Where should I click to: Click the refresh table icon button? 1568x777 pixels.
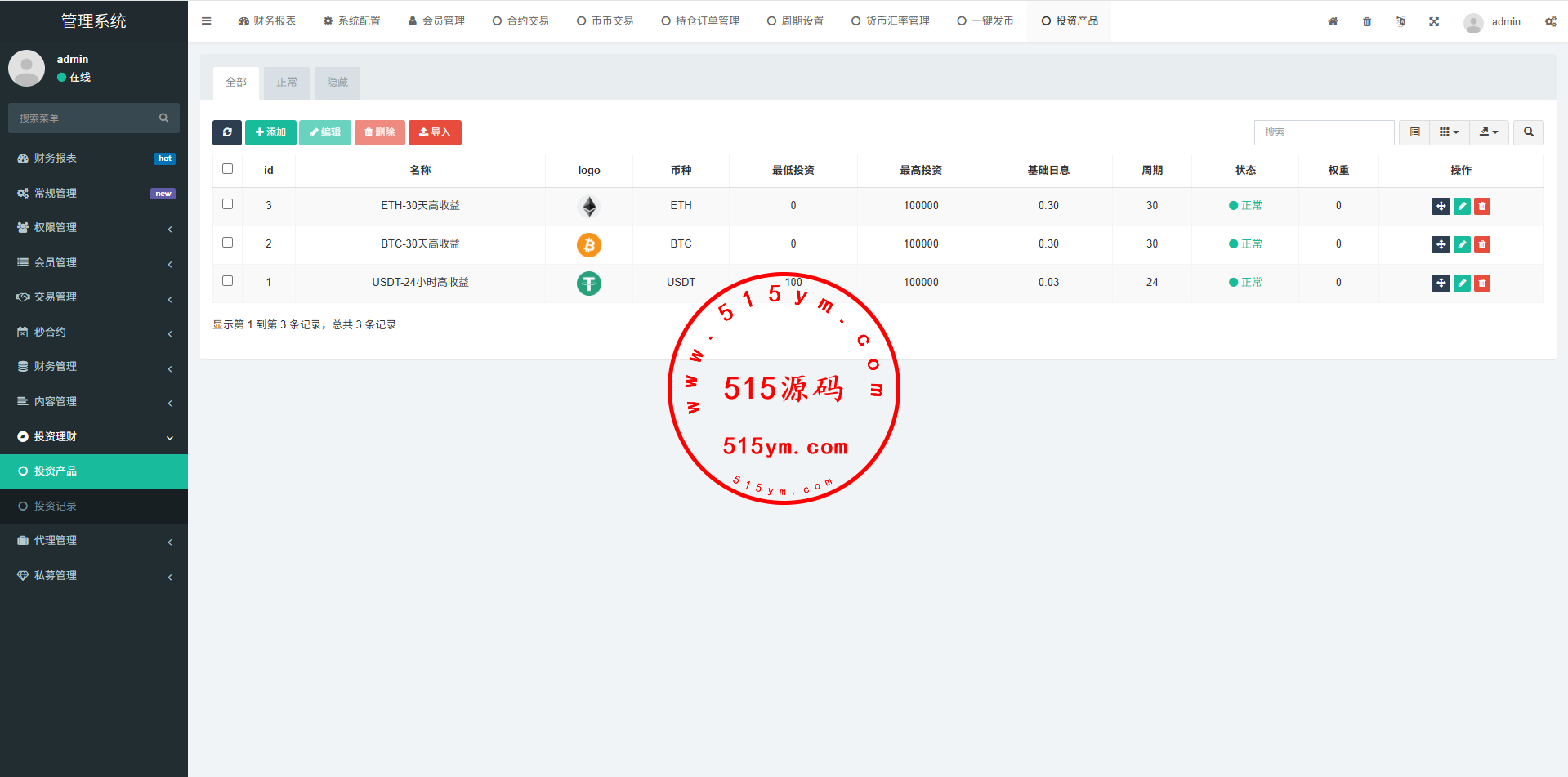point(226,132)
